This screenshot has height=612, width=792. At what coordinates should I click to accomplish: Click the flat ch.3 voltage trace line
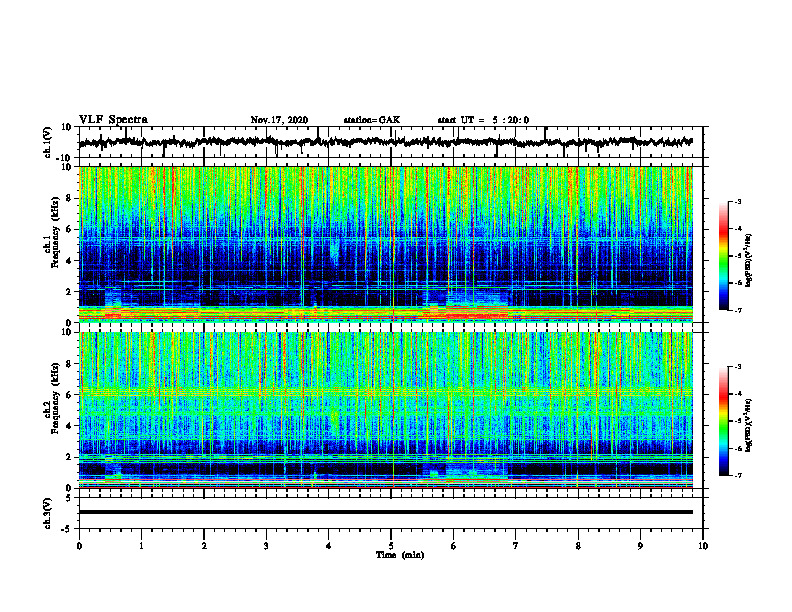point(386,512)
